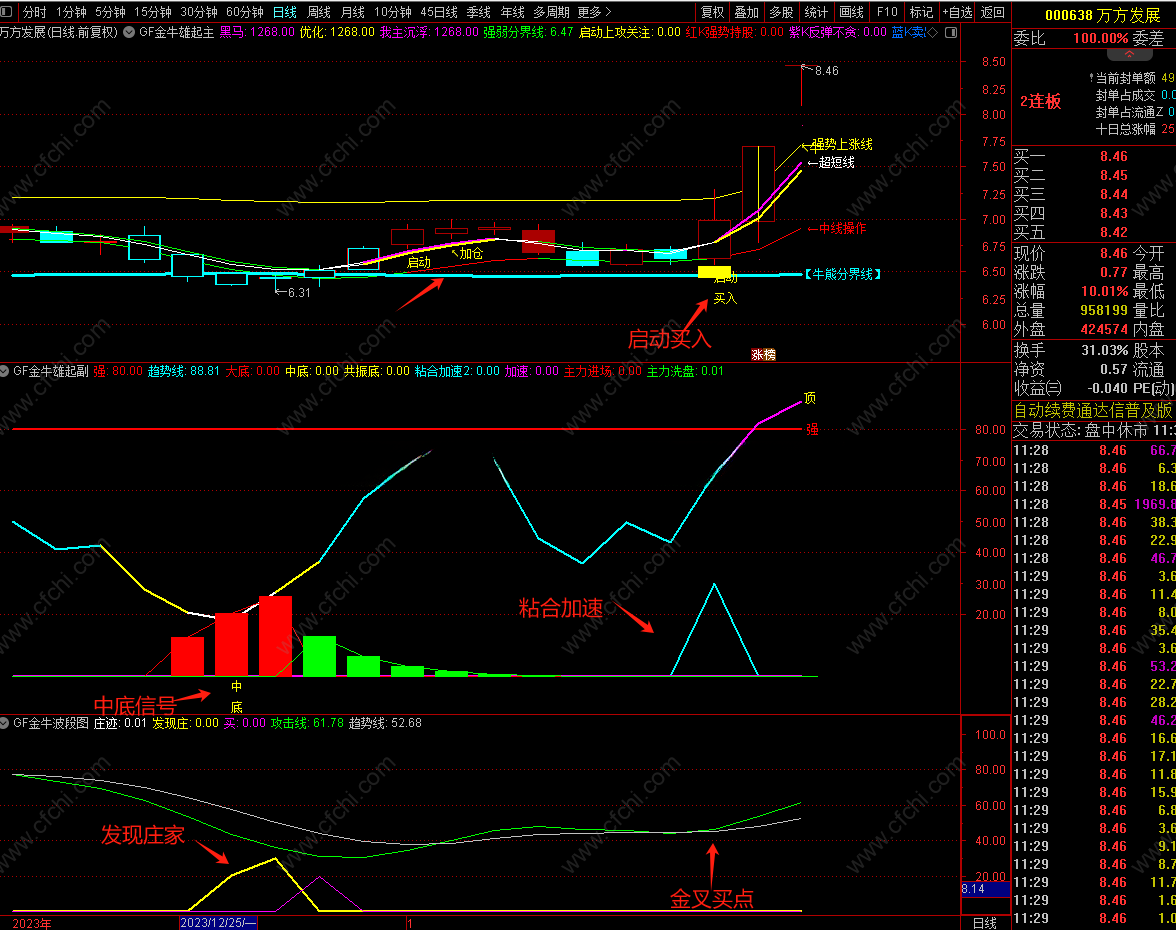Image resolution: width=1176 pixels, height=930 pixels.
Task: Click stock code 000638 万方发展 header
Action: click(x=1102, y=15)
